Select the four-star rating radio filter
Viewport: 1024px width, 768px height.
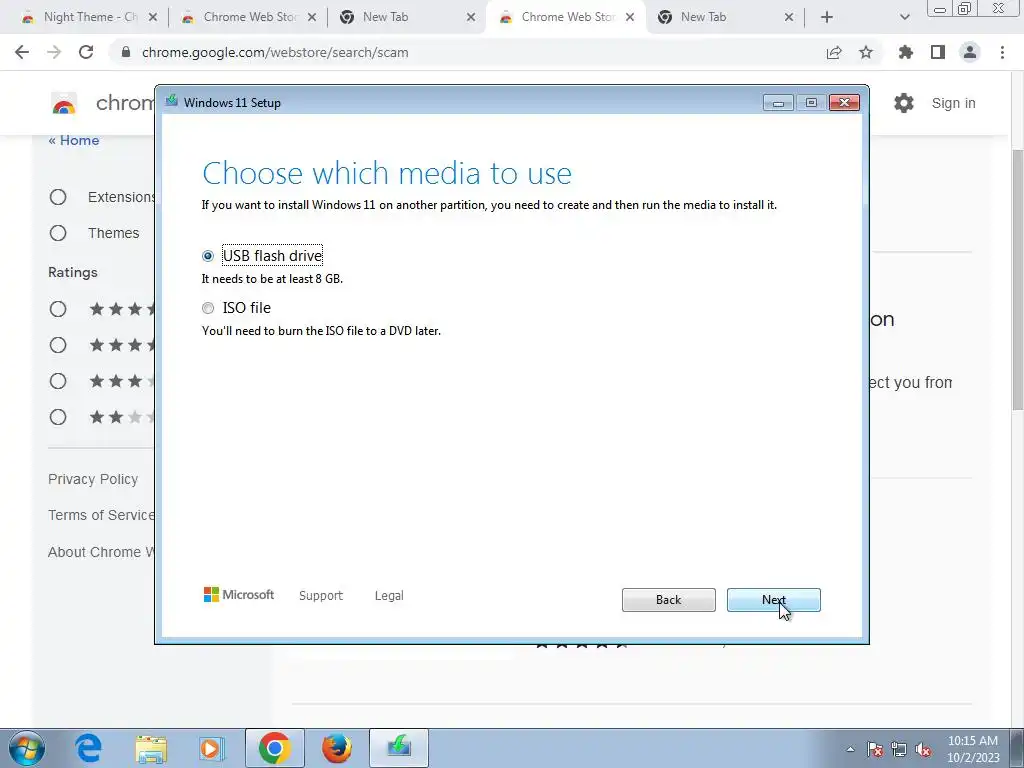coord(58,345)
